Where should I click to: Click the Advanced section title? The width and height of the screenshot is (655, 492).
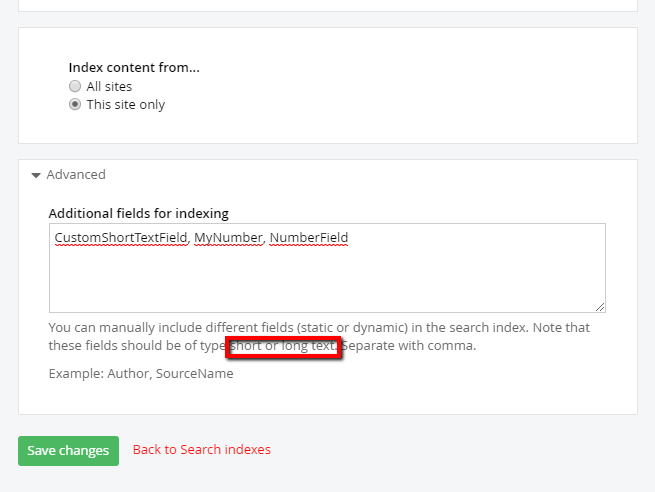[76, 175]
